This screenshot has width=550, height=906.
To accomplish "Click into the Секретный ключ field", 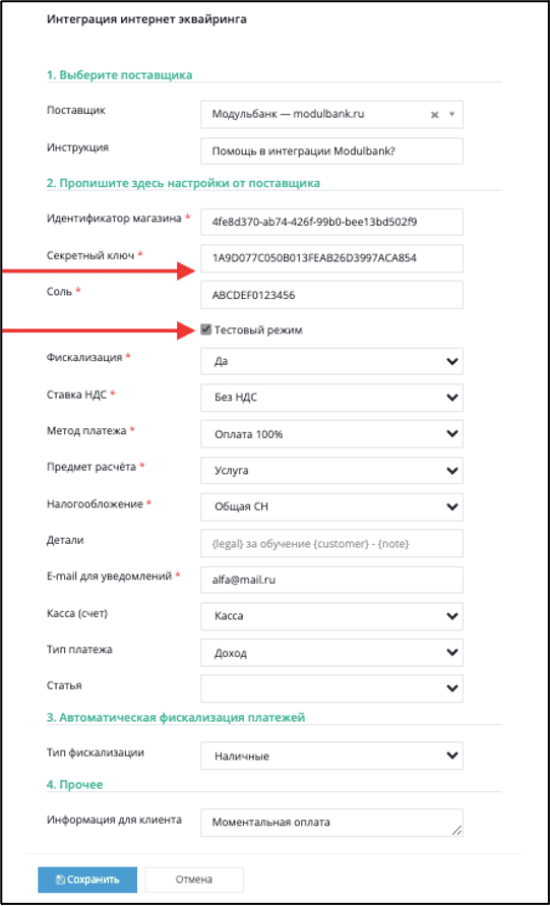I will pyautogui.click(x=332, y=258).
